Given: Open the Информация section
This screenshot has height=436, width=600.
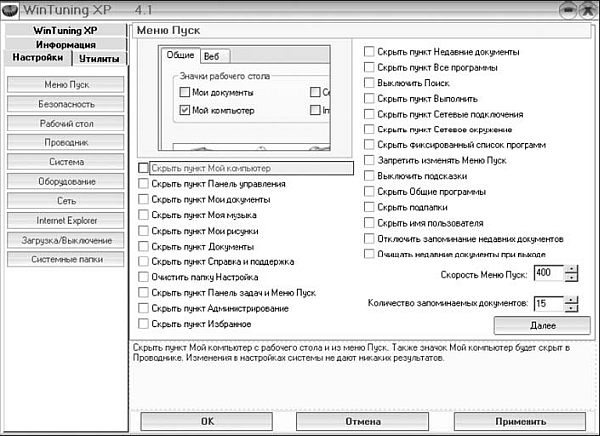Looking at the screenshot, I should [x=65, y=44].
